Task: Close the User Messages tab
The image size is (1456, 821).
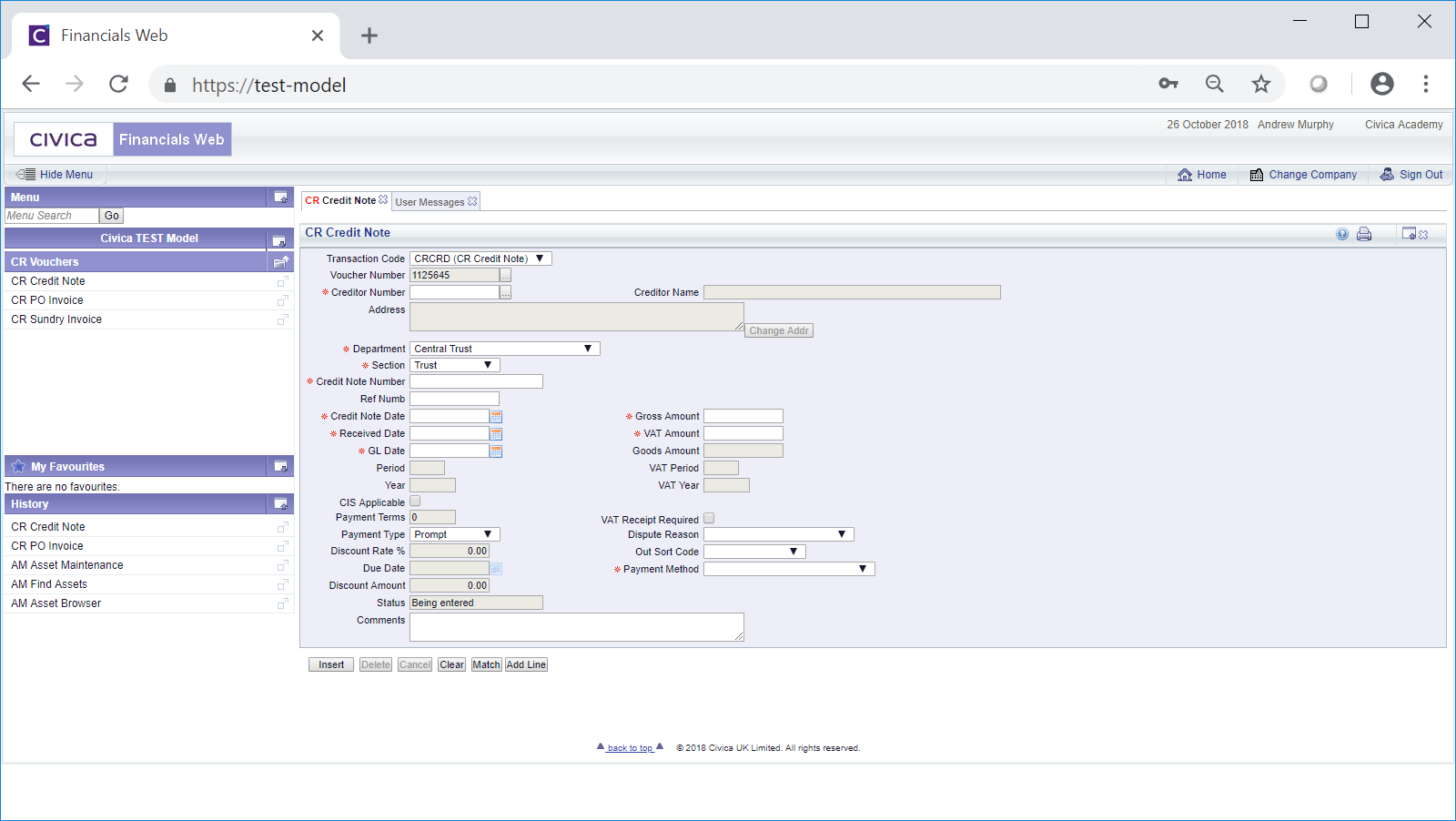Action: point(472,202)
